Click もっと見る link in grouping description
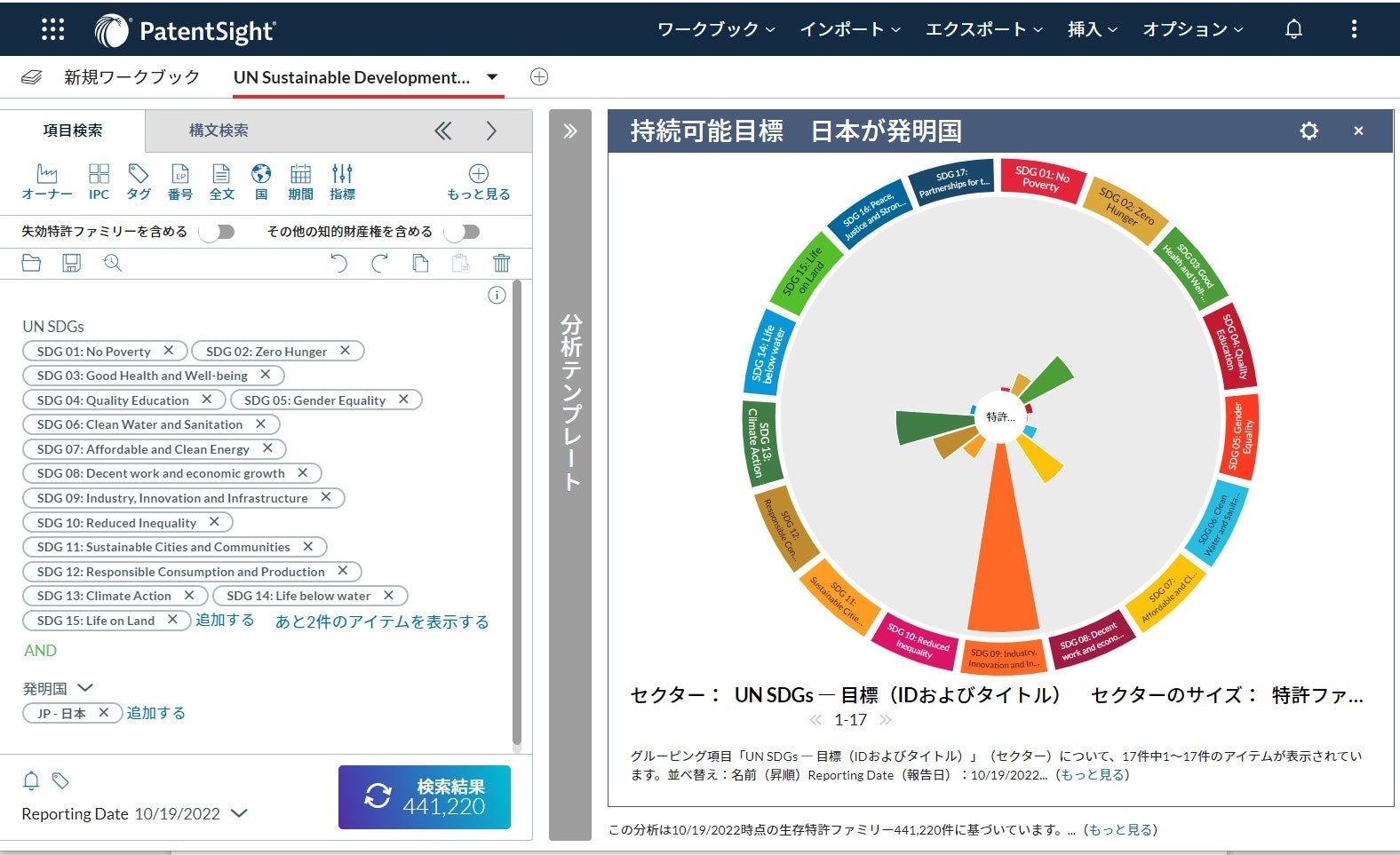The image size is (1400, 855). click(x=1092, y=775)
